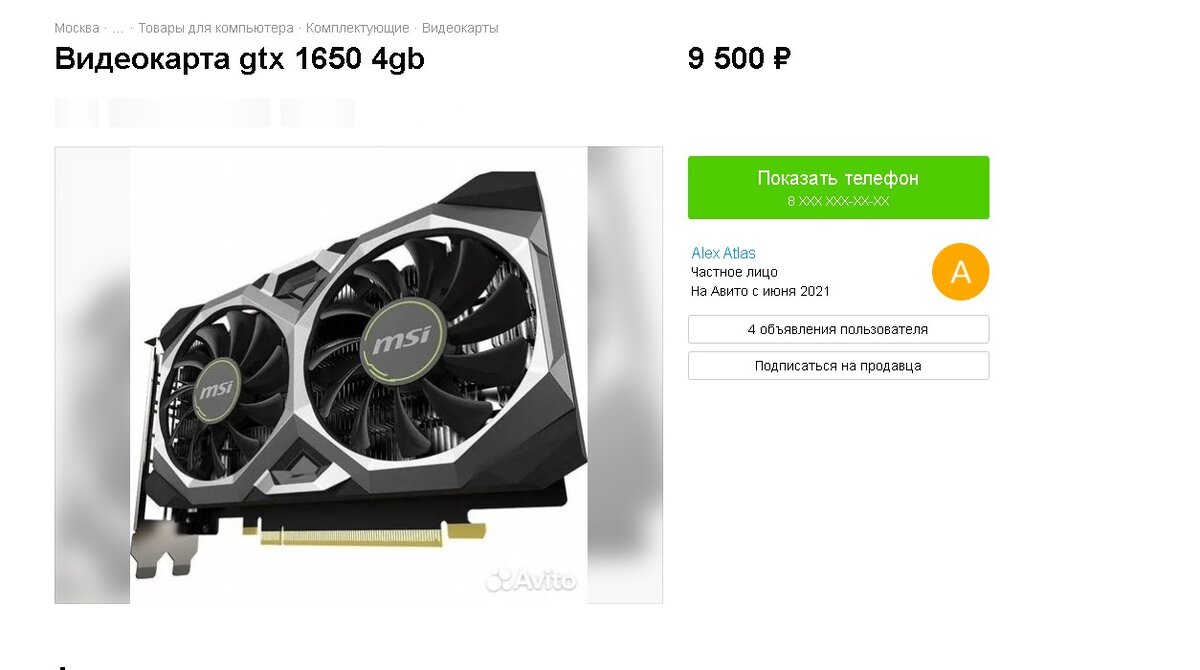This screenshot has height=670, width=1200.
Task: Open the breadcrumb ellipsis item
Action: (118, 28)
